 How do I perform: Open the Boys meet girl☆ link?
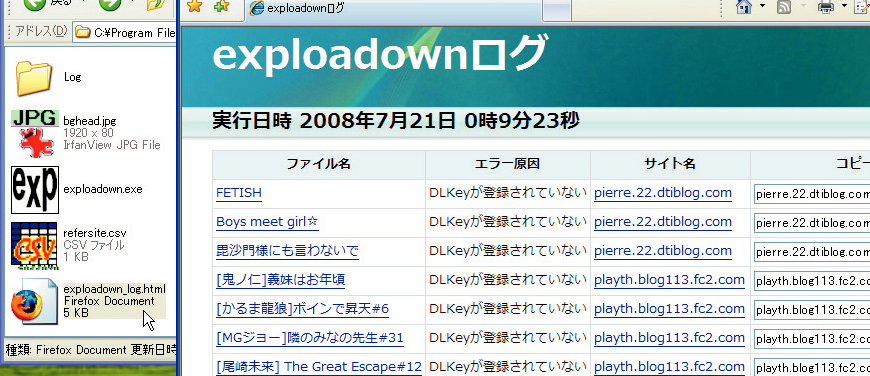click(x=267, y=222)
